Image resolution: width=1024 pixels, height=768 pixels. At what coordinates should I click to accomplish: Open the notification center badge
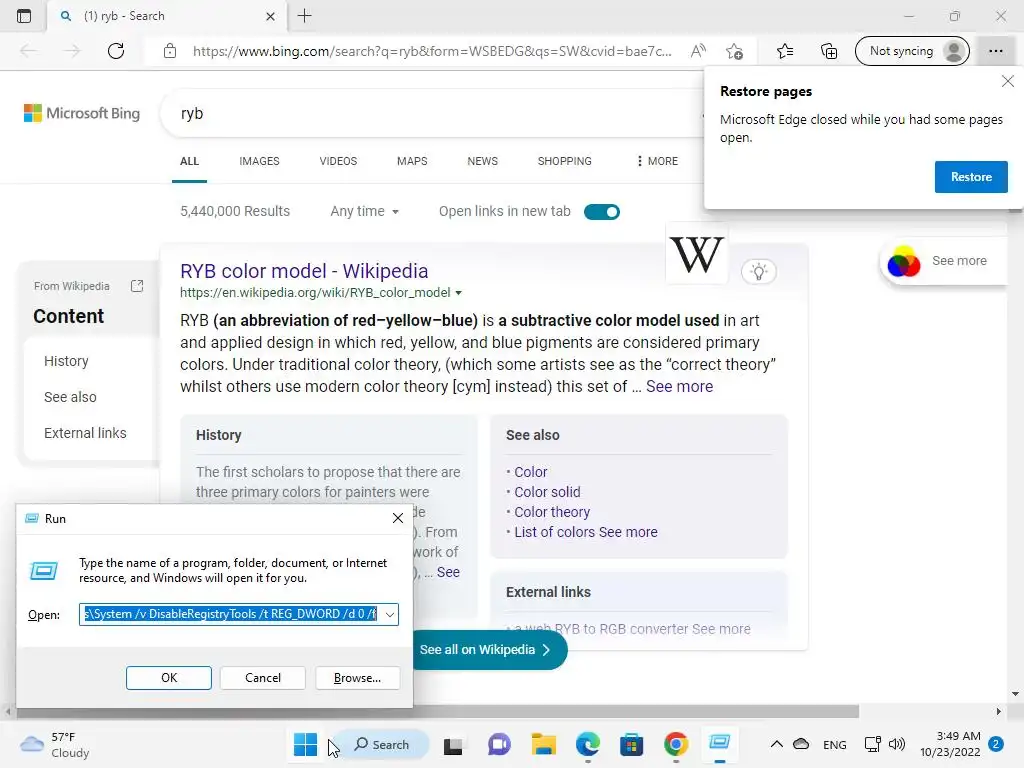[996, 744]
